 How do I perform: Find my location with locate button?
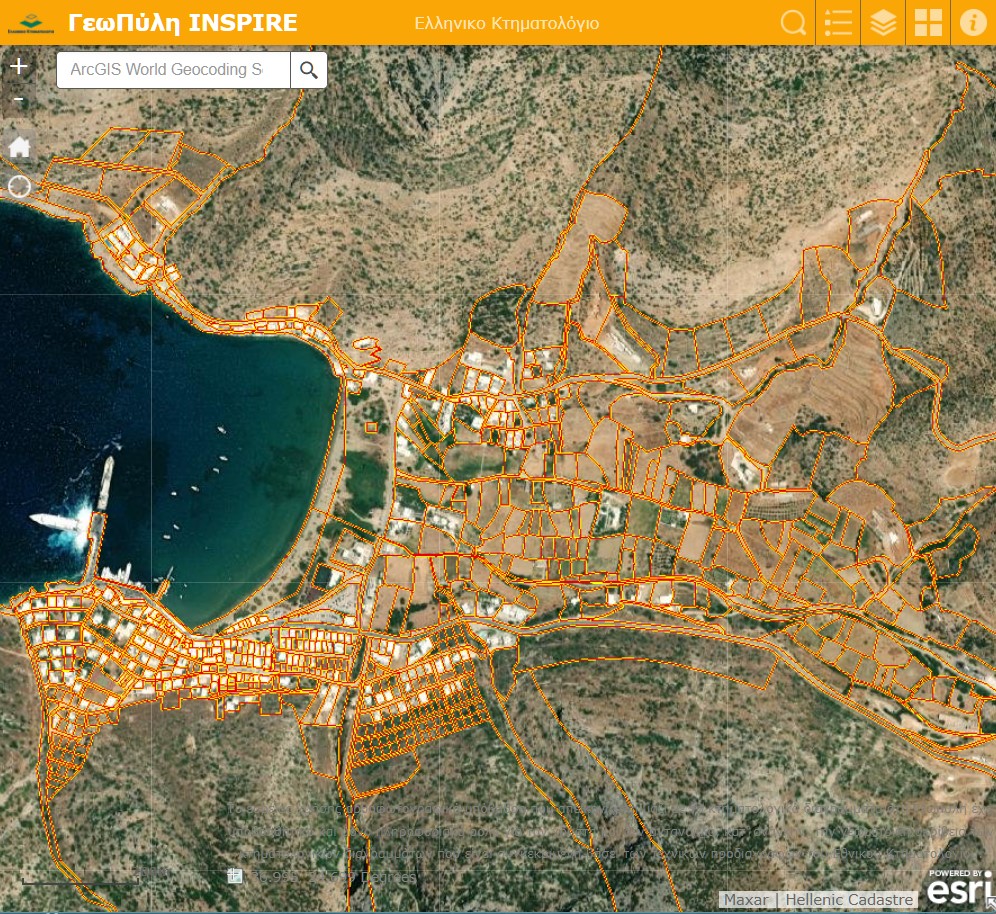tap(19, 187)
